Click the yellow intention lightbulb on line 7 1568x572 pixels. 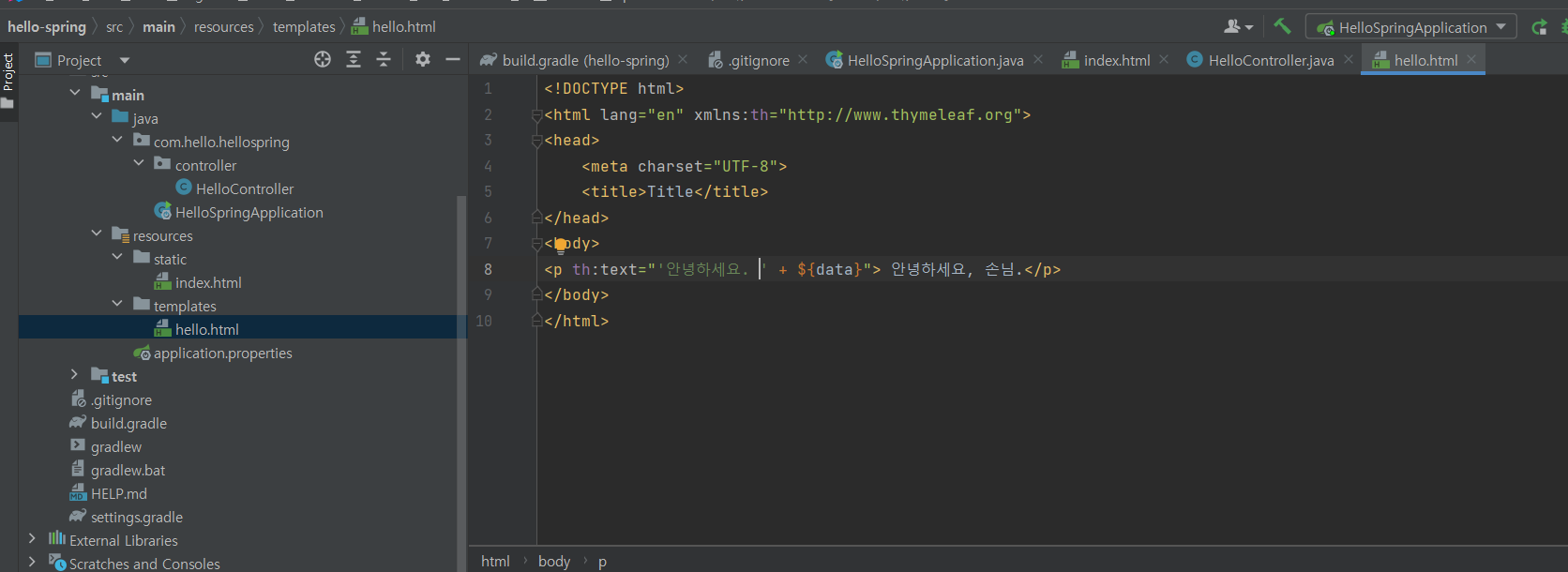560,245
